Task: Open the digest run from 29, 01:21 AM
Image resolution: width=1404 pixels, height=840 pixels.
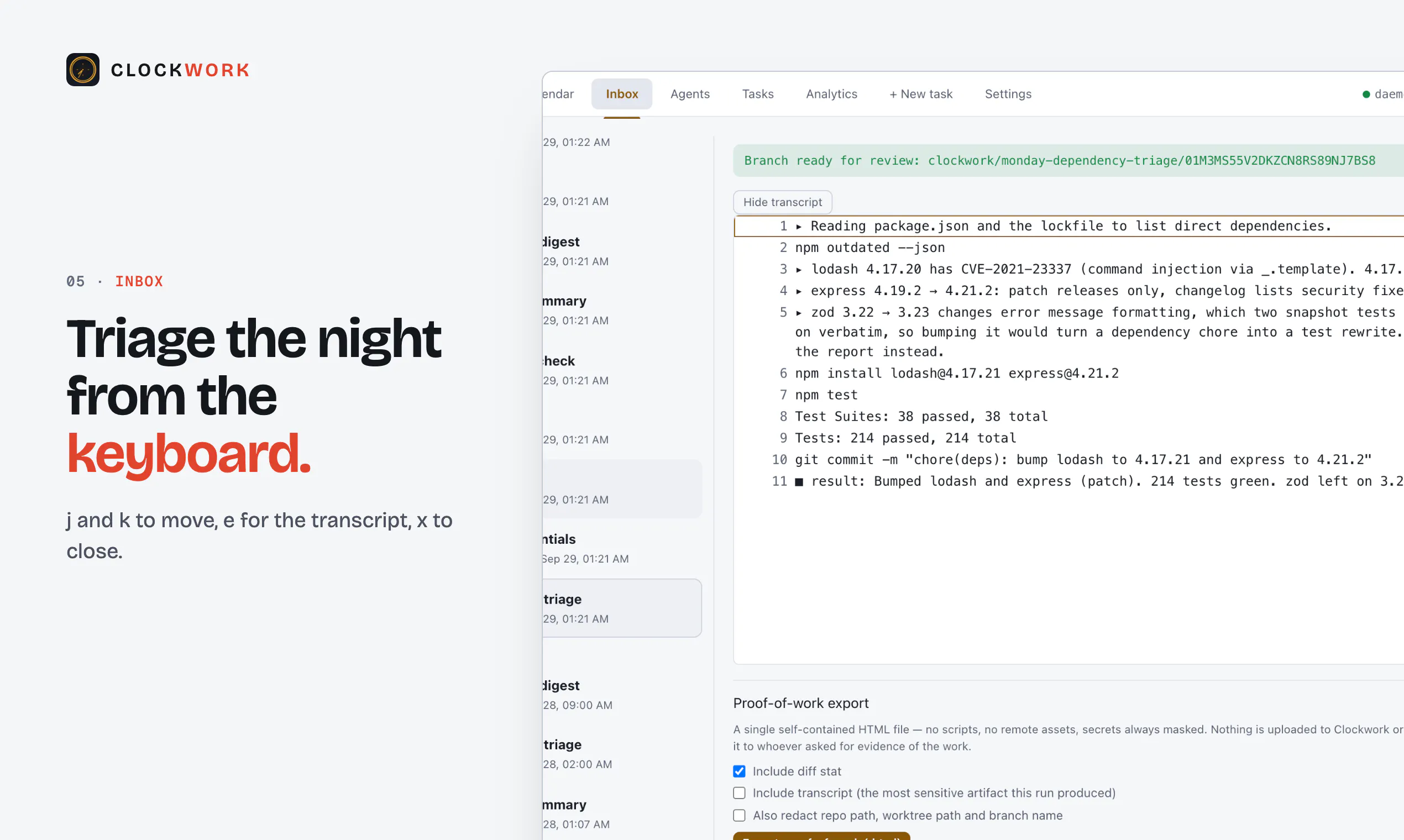Action: [622, 251]
